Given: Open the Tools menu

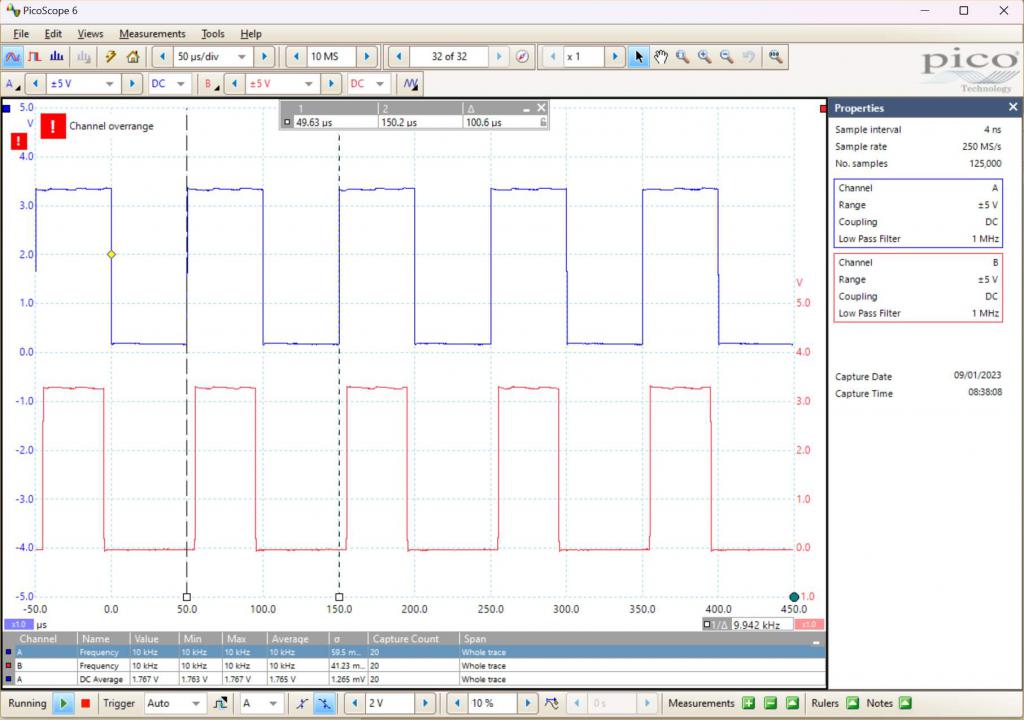Looking at the screenshot, I should 213,33.
